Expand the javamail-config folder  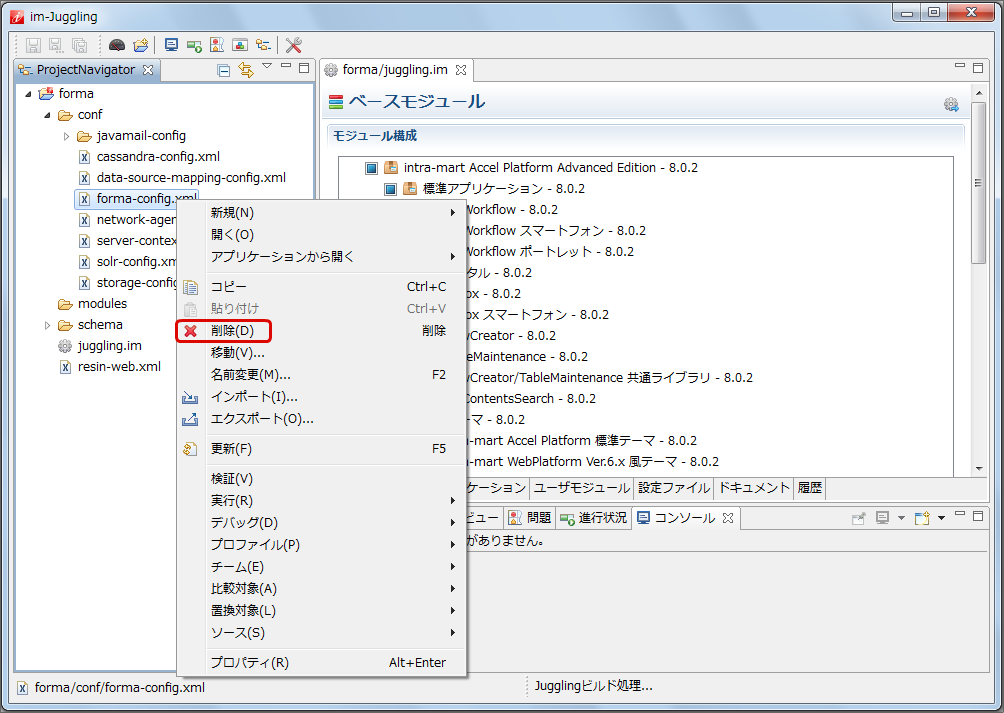(x=67, y=136)
